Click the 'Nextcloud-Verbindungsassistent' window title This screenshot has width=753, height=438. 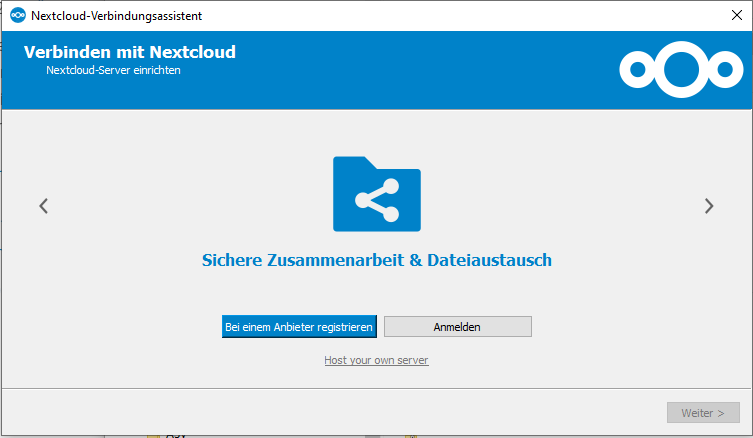pyautogui.click(x=117, y=16)
